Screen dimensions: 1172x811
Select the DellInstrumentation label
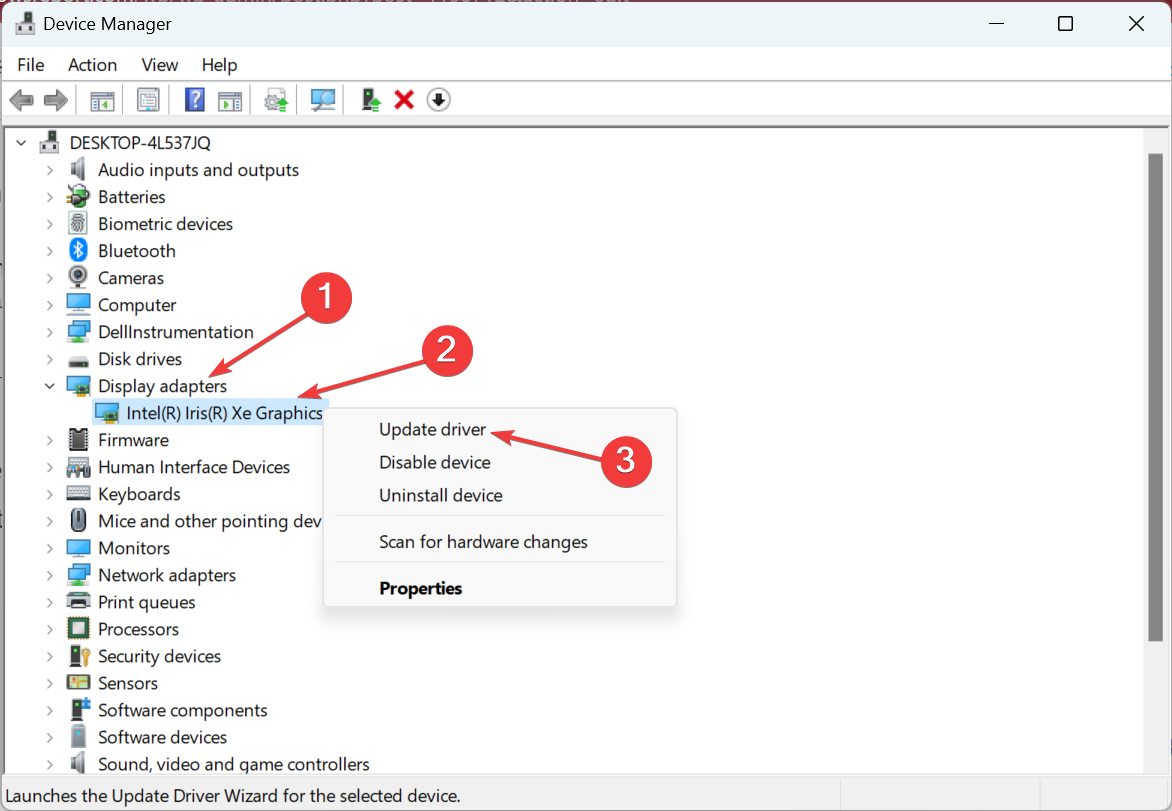click(x=176, y=332)
